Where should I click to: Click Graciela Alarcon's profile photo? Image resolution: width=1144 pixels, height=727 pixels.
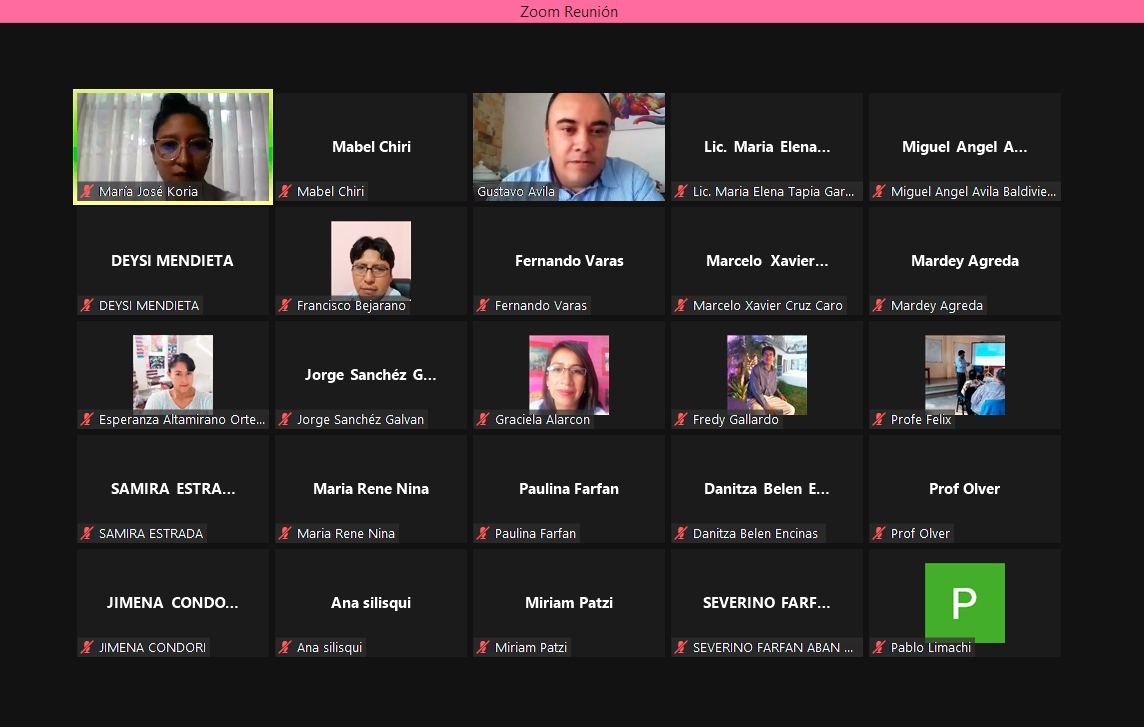point(568,373)
